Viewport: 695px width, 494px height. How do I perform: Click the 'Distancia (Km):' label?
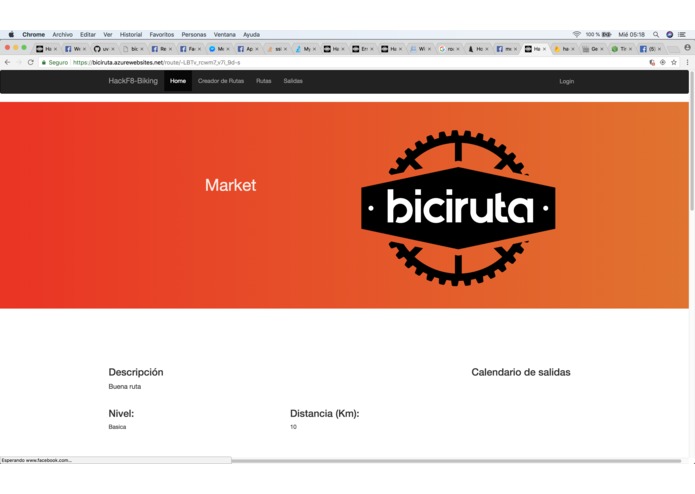tap(324, 413)
